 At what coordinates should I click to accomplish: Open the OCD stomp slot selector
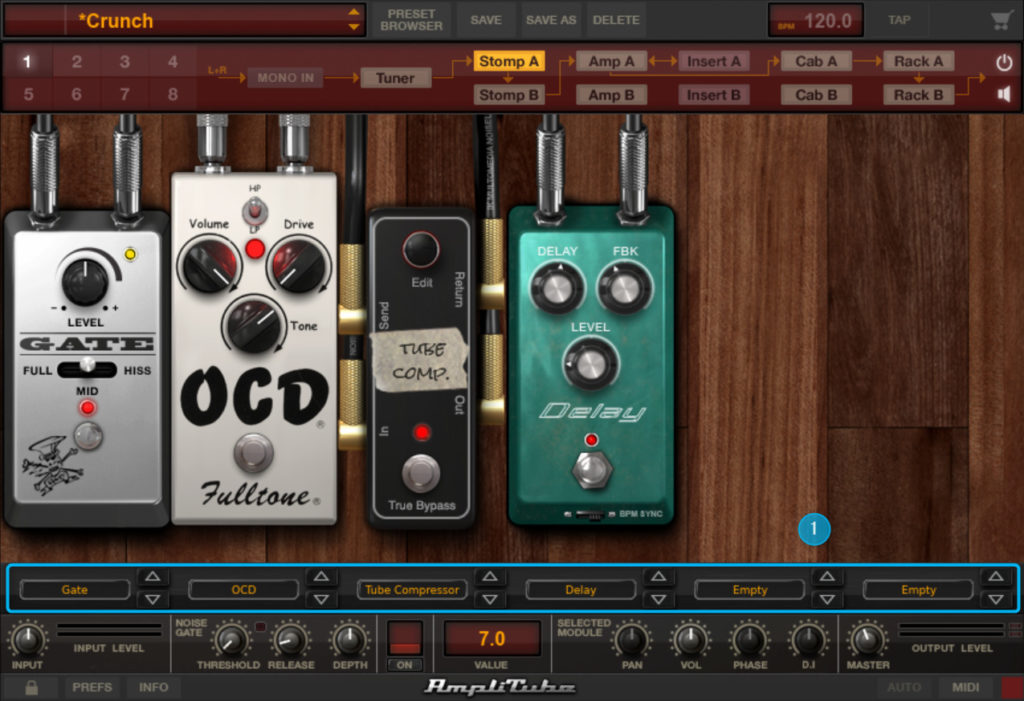[x=244, y=589]
